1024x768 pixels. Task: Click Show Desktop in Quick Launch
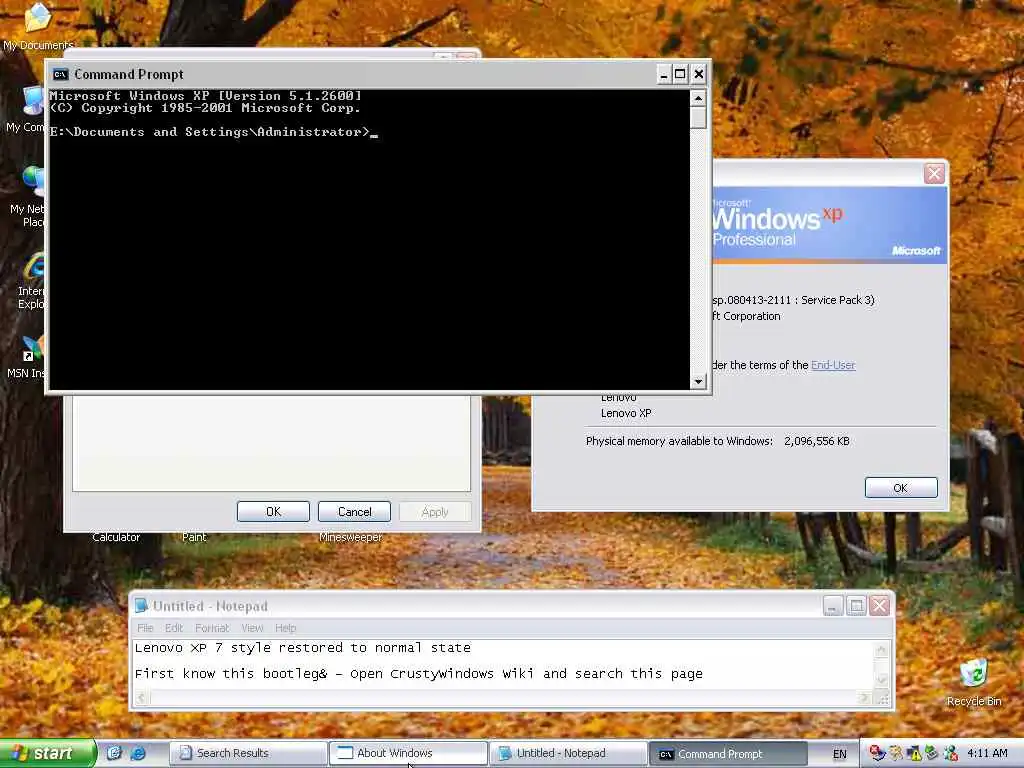(x=114, y=753)
